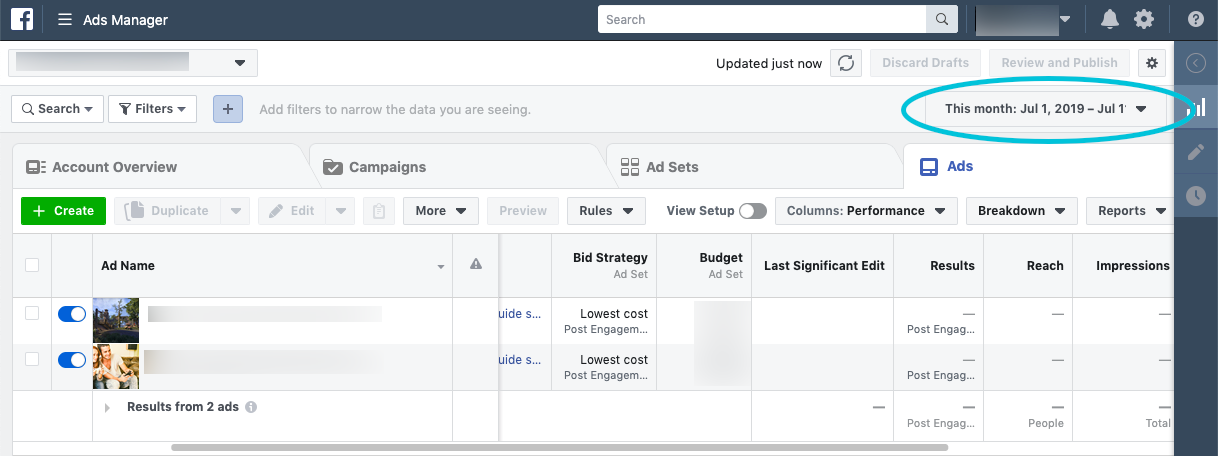Click the blue plus add filter icon
The image size is (1218, 456).
coord(228,109)
